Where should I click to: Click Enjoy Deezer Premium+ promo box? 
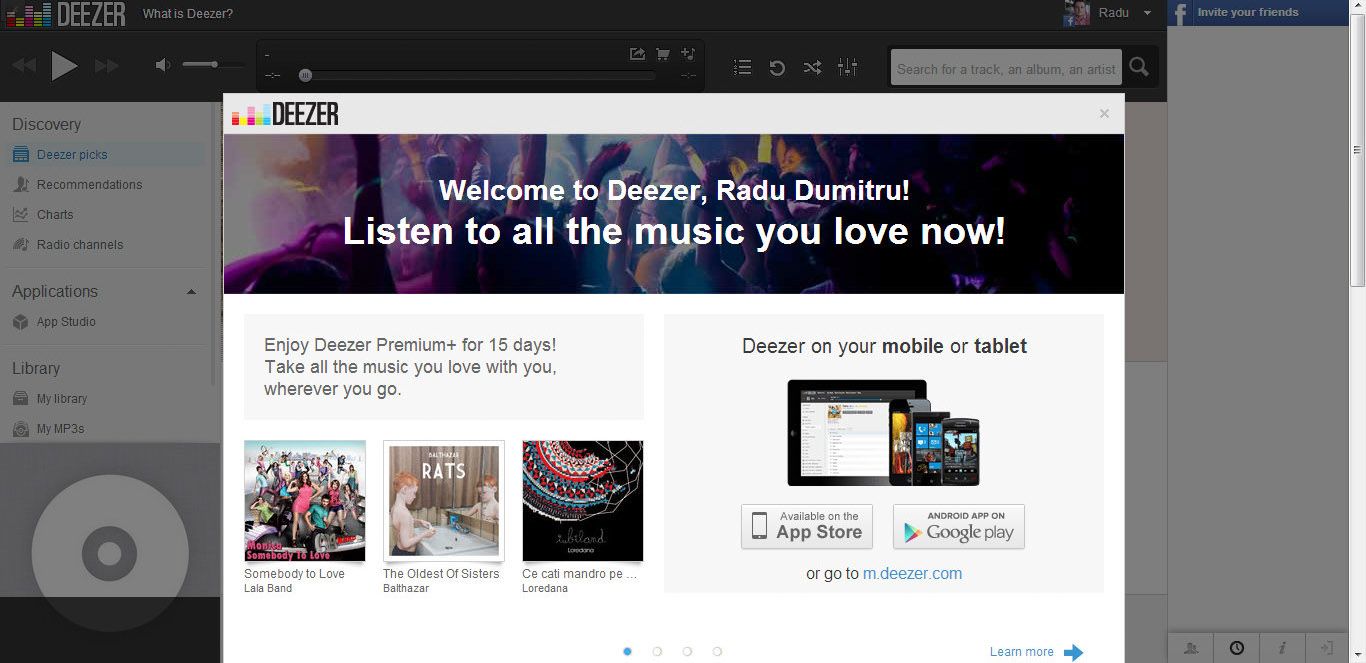point(444,367)
